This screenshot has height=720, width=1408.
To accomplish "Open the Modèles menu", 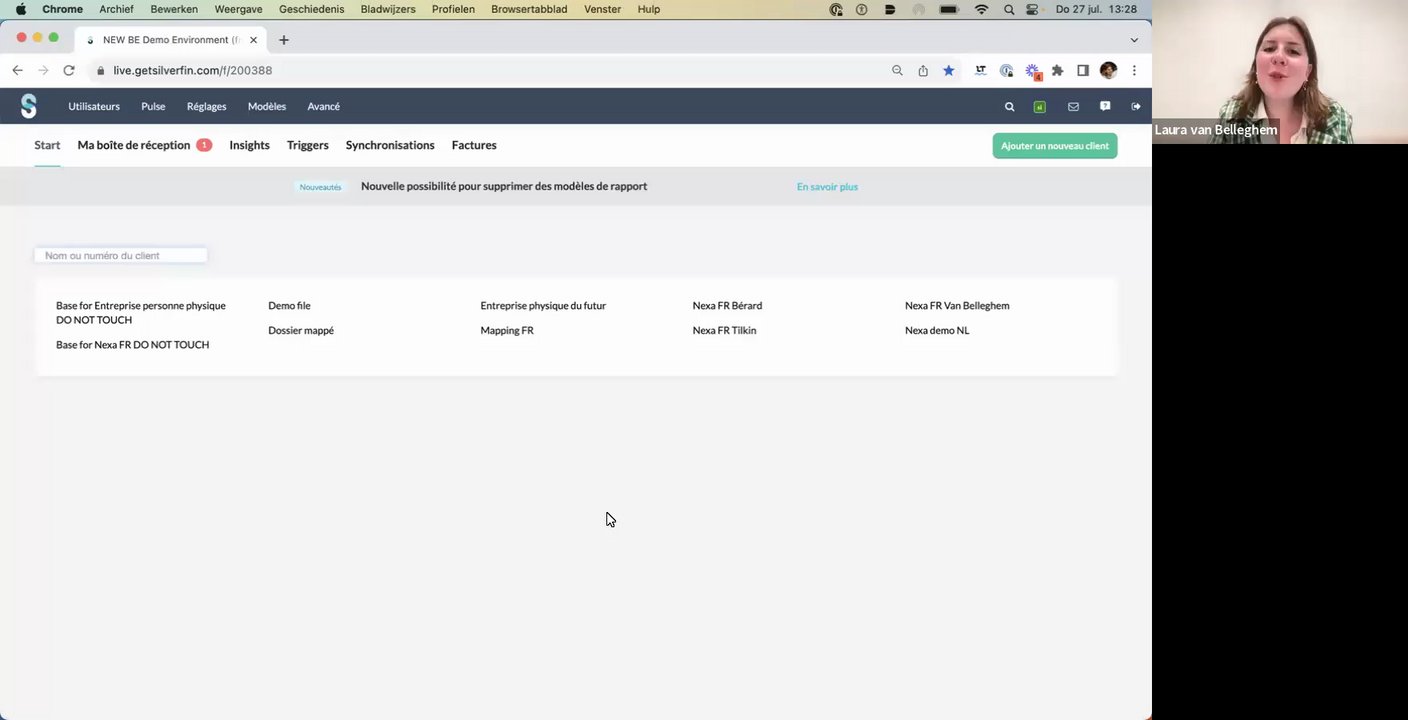I will pyautogui.click(x=267, y=106).
